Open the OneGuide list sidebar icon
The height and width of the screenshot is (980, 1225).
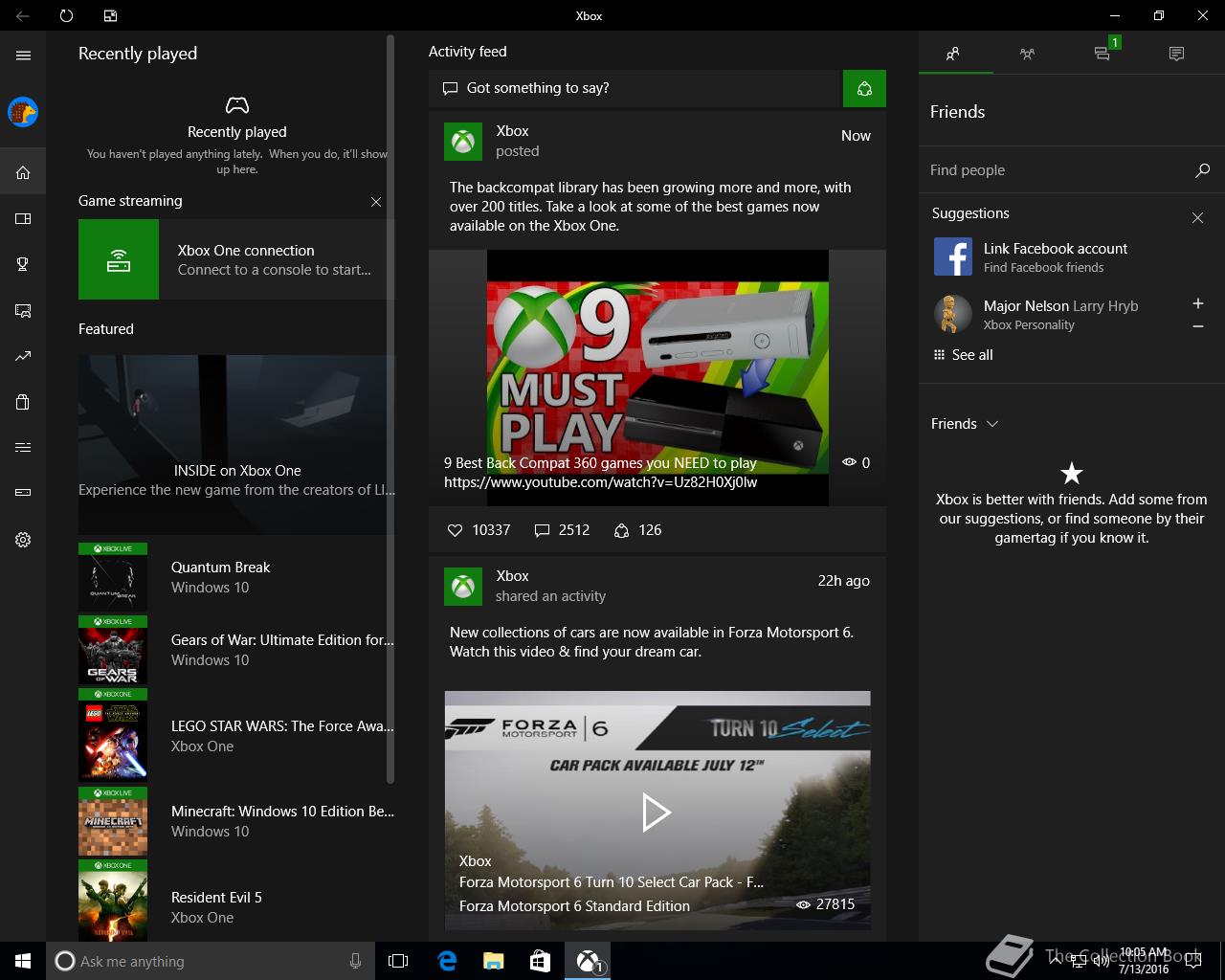pyautogui.click(x=23, y=447)
